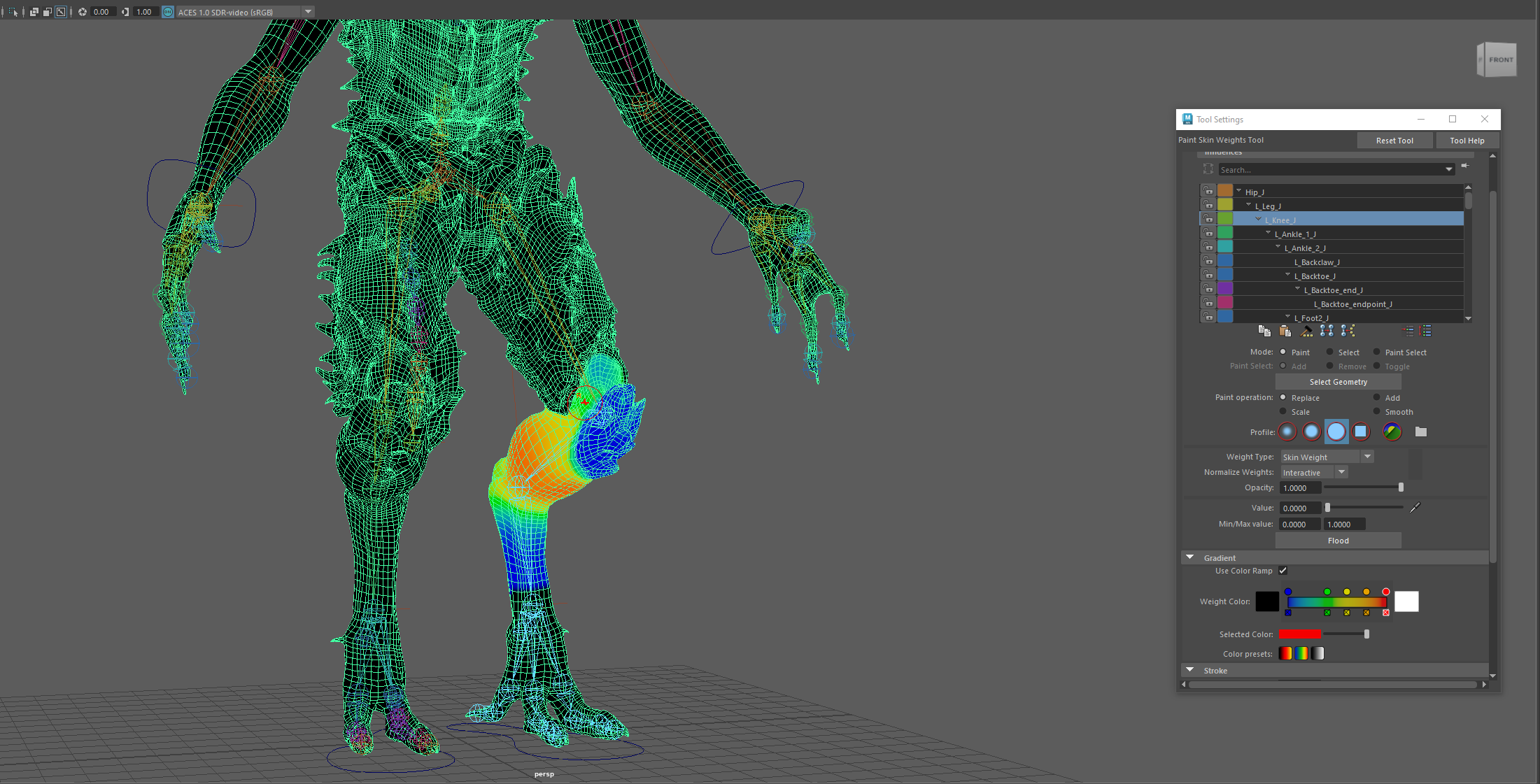Choose Paint Select mode
Screen dimensions: 1540x784
click(1376, 352)
